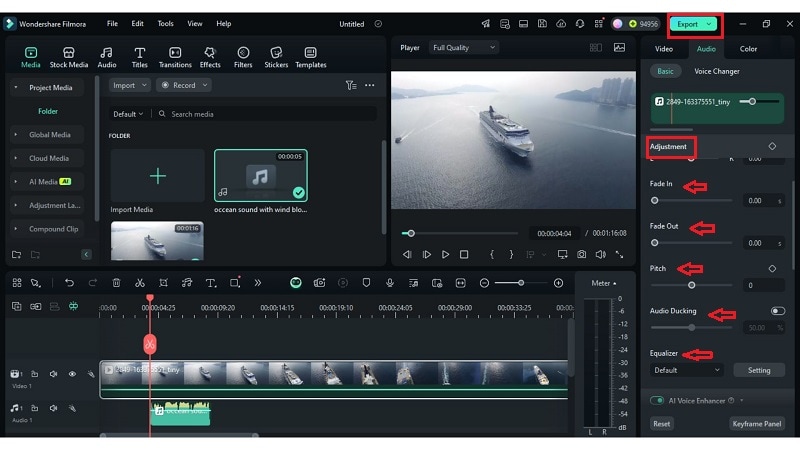Open the Stickers tab
The width and height of the screenshot is (800, 450).
(276, 57)
